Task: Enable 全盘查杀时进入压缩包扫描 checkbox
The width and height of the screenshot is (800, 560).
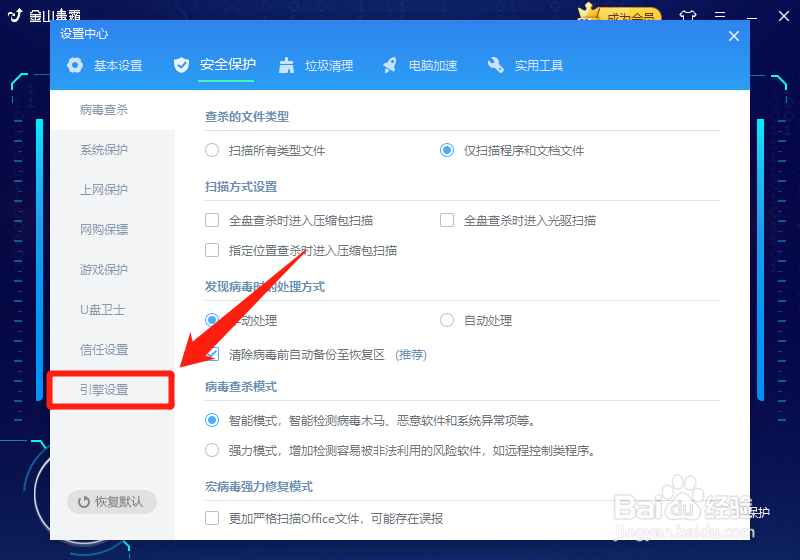Action: point(212,220)
